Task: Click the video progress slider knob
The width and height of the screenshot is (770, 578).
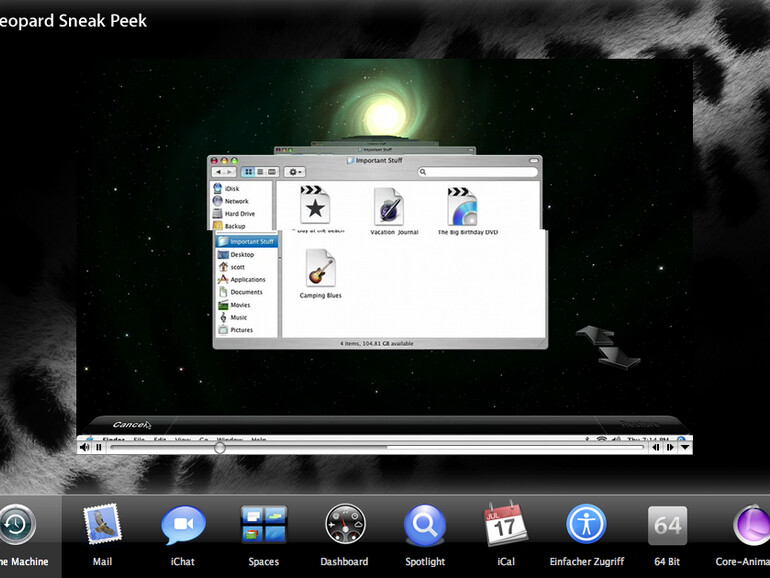Action: coord(220,448)
